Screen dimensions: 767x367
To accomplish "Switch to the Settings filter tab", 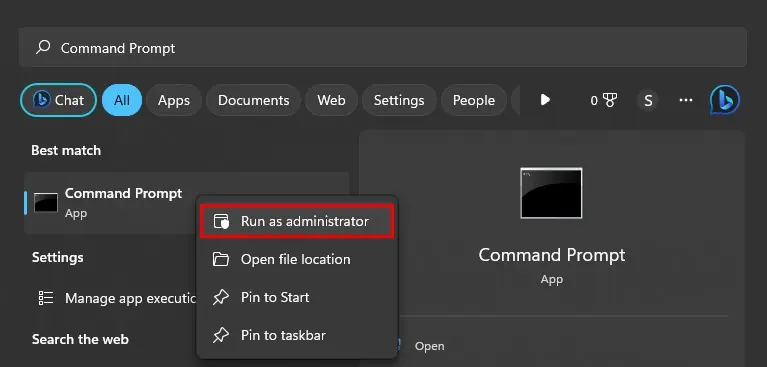I will [399, 100].
